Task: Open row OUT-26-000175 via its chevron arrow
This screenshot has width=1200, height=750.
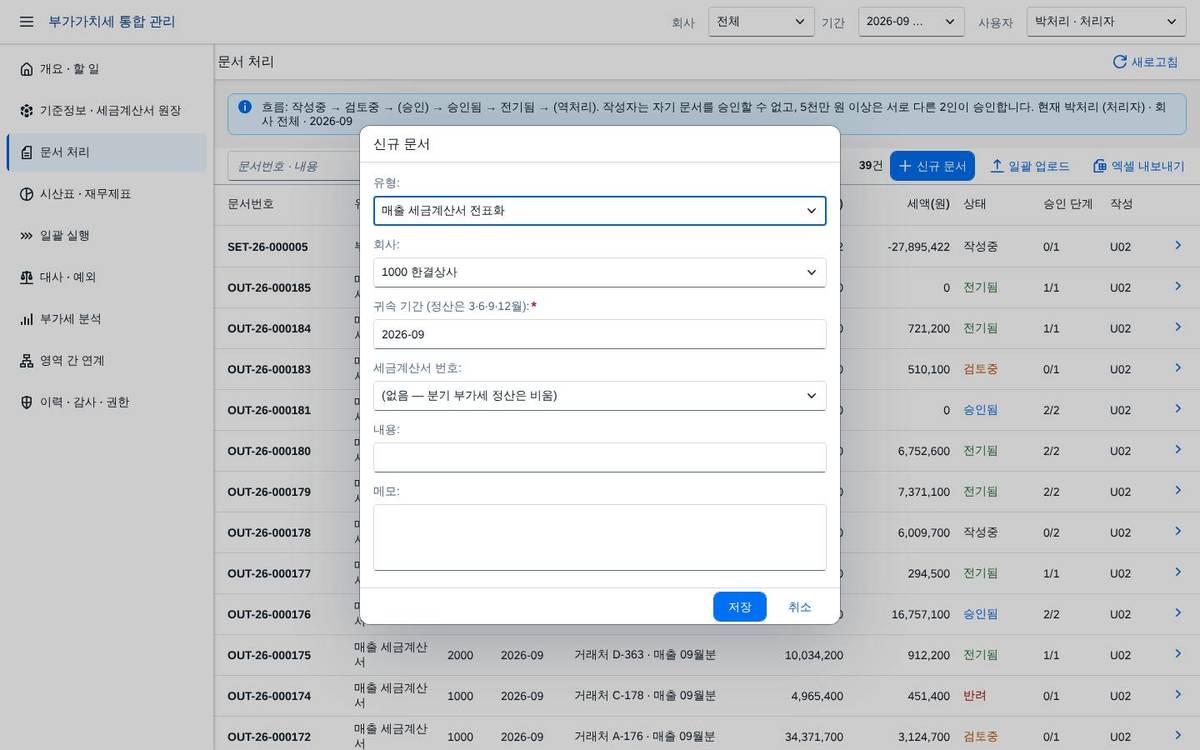Action: click(1178, 654)
